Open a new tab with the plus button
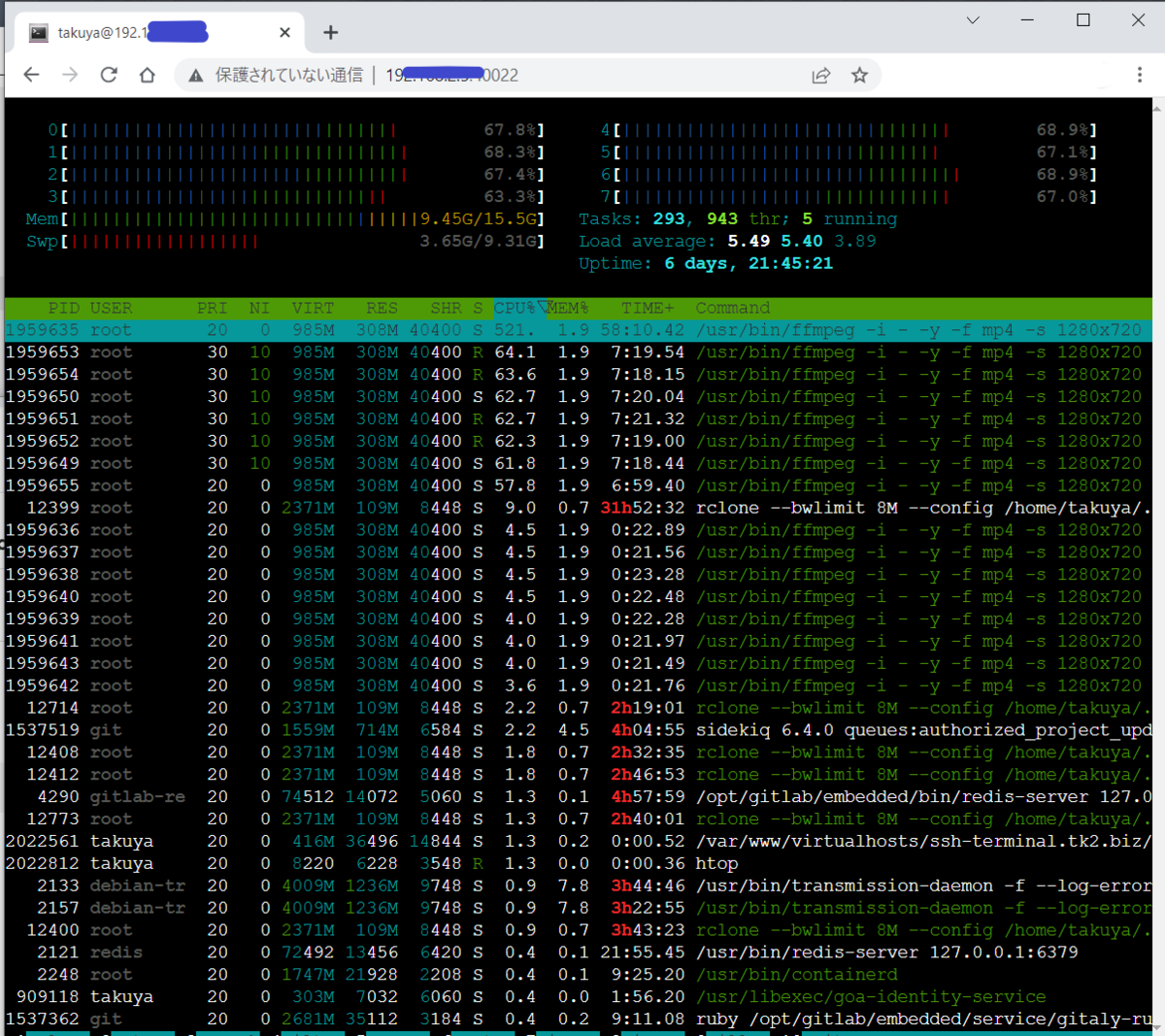The image size is (1165, 1036). [x=331, y=33]
